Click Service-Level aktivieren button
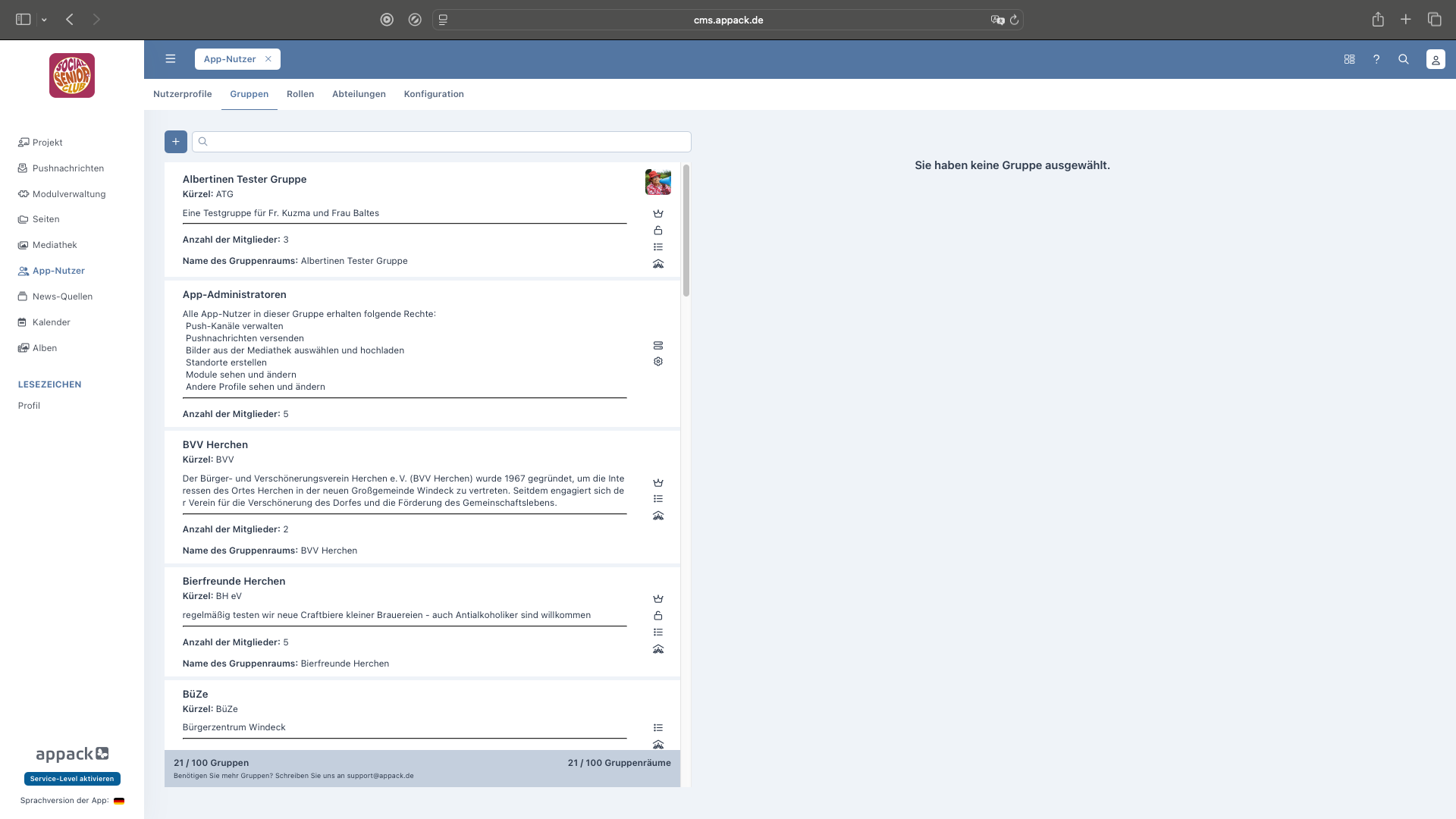The height and width of the screenshot is (819, 1456). pos(72,779)
